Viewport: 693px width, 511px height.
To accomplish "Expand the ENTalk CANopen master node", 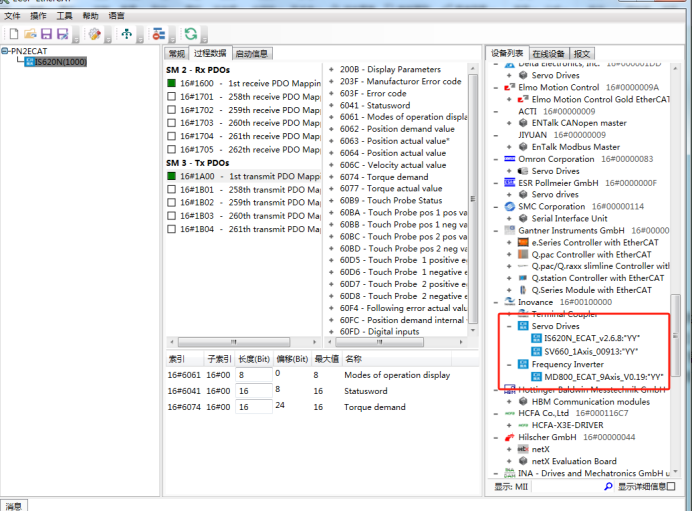I will pyautogui.click(x=509, y=123).
